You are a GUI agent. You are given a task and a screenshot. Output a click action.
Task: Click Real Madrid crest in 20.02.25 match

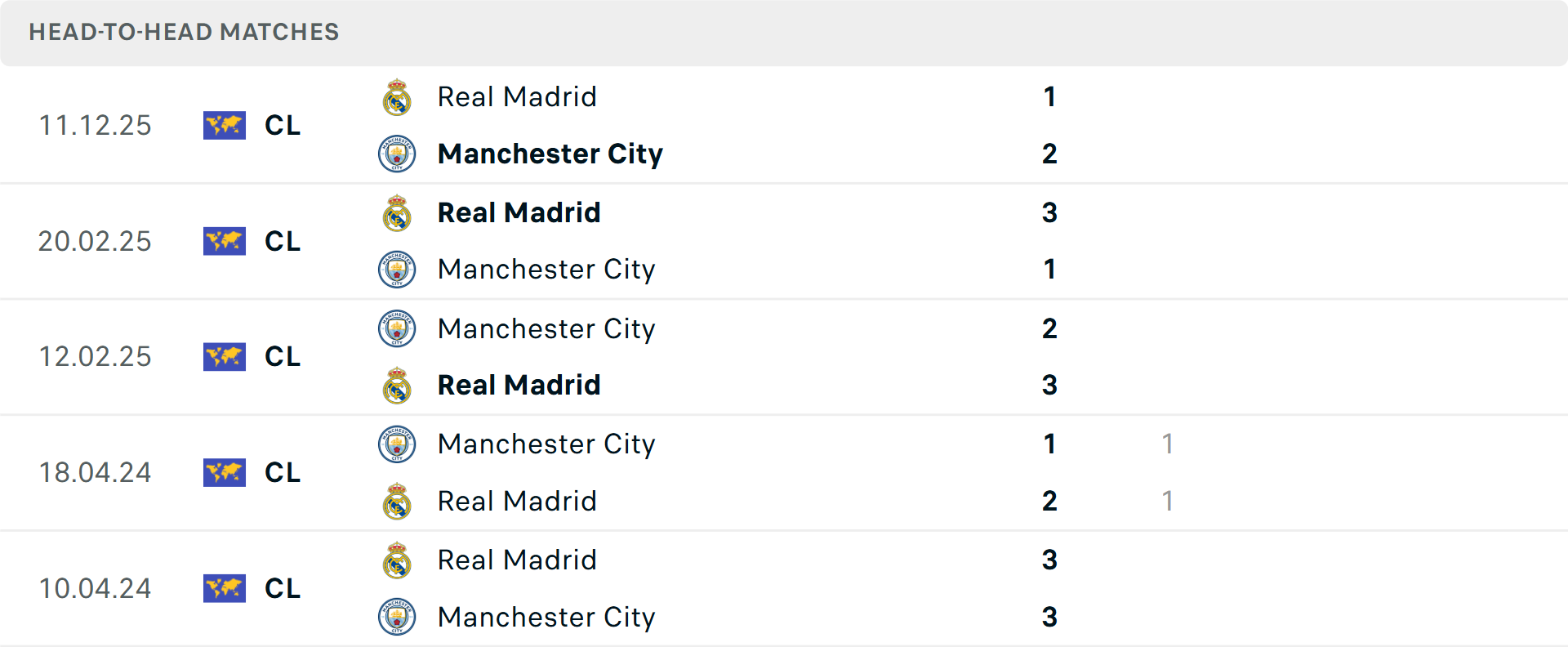397,213
